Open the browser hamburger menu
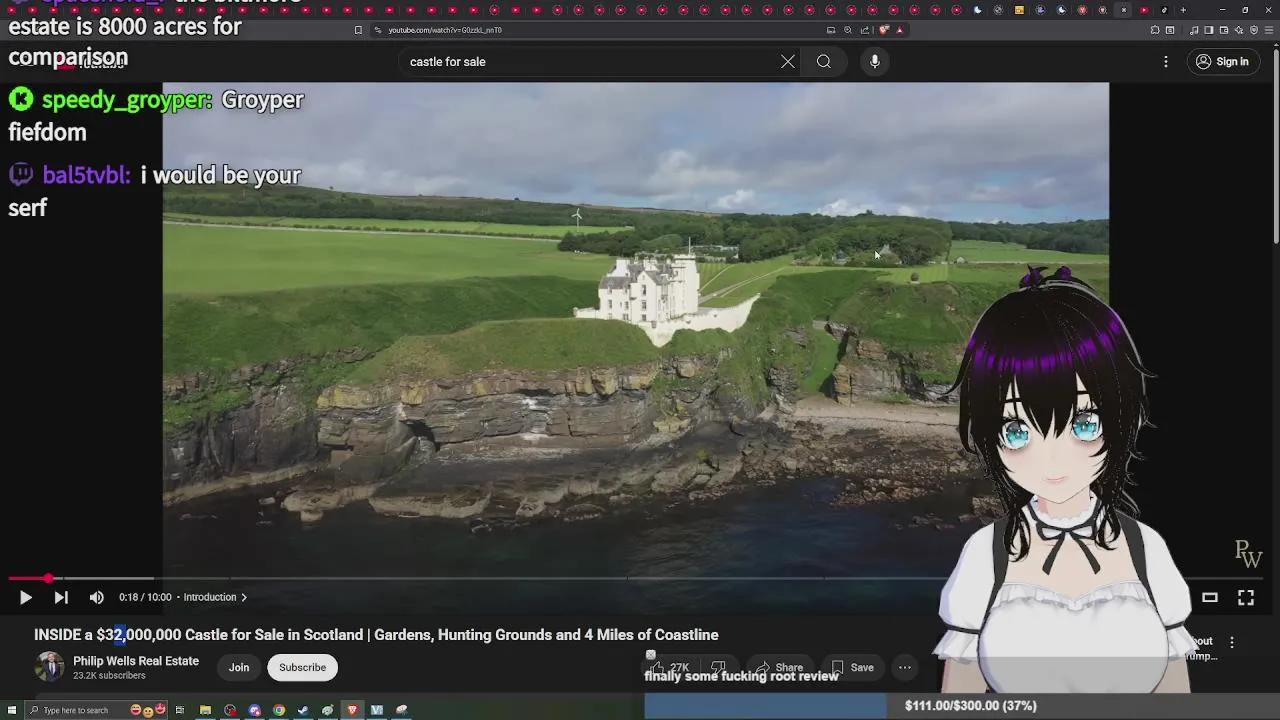 click(1269, 30)
